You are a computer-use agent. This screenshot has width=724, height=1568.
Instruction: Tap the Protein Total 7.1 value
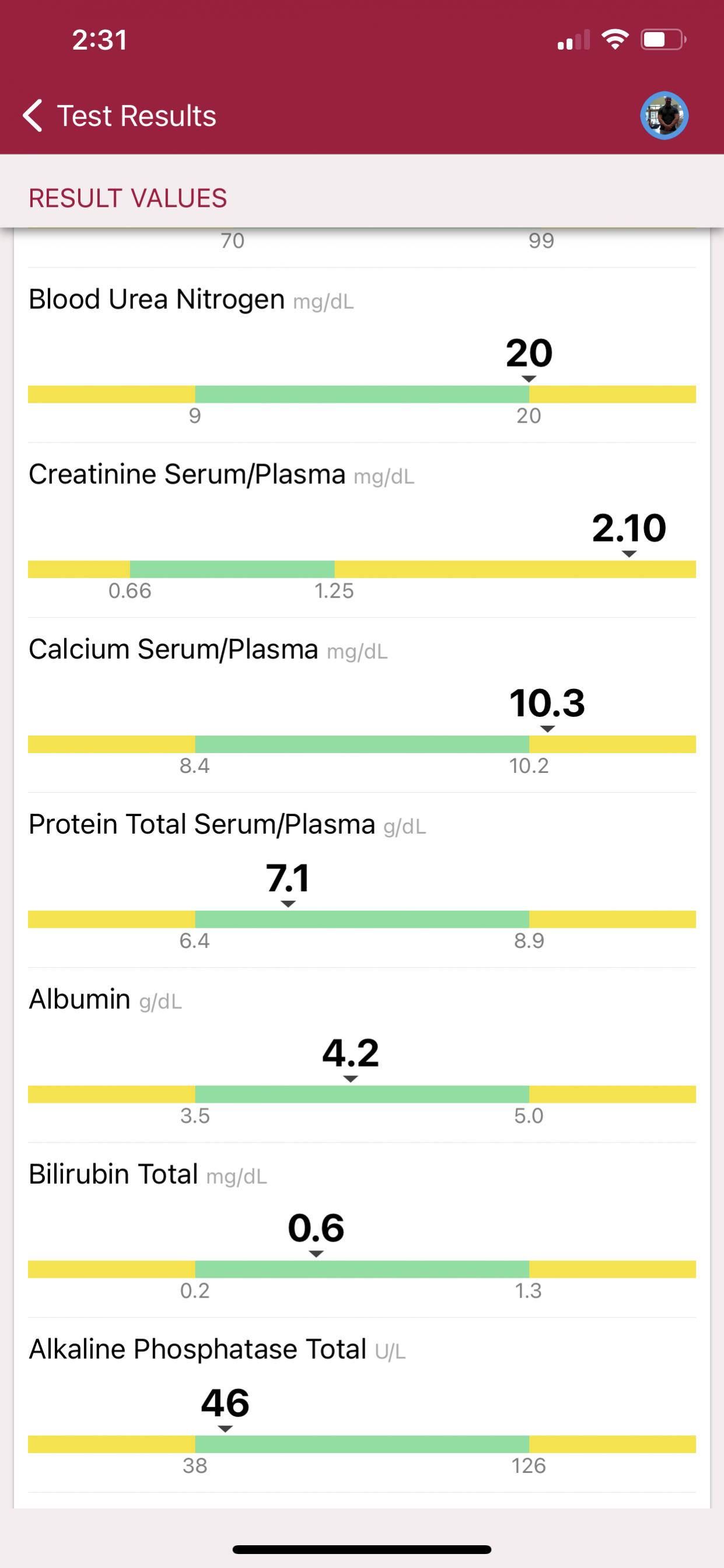pos(288,879)
